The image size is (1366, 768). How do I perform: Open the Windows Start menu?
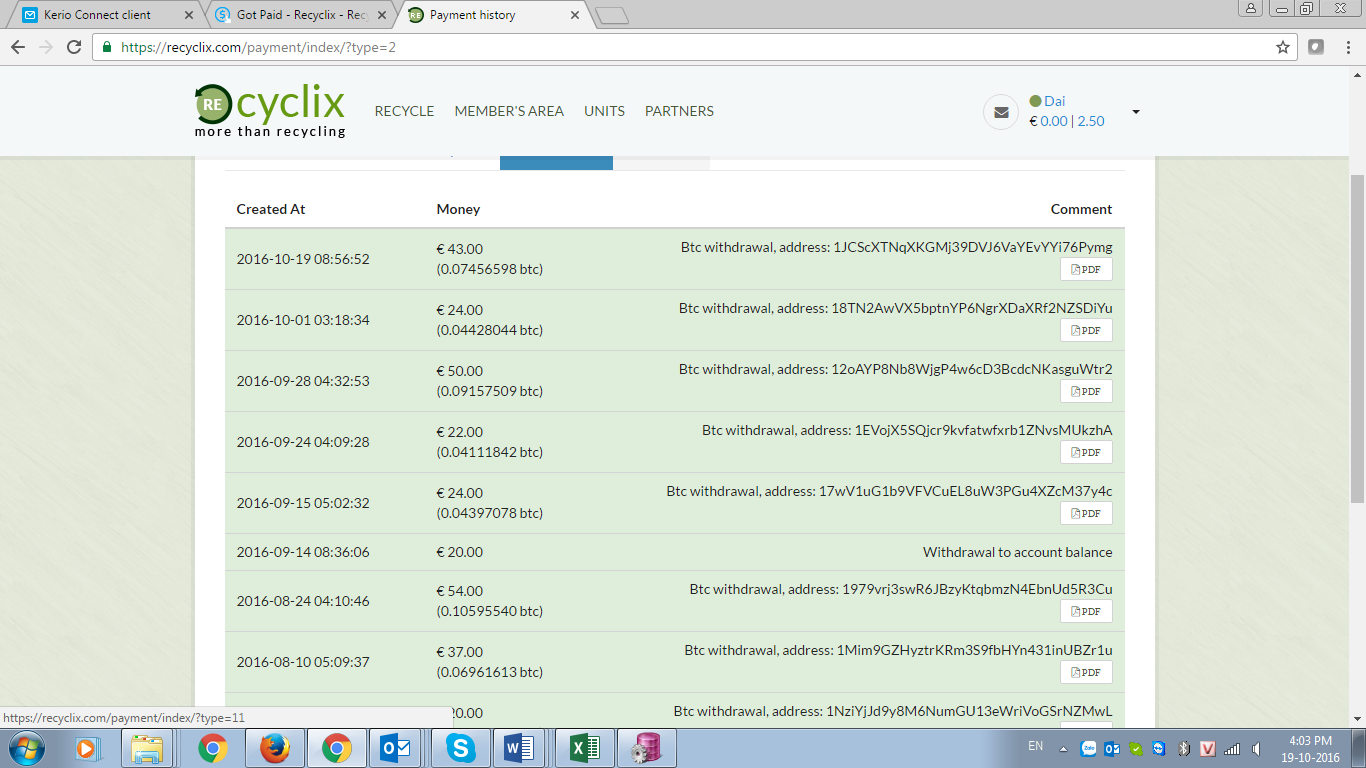click(25, 748)
